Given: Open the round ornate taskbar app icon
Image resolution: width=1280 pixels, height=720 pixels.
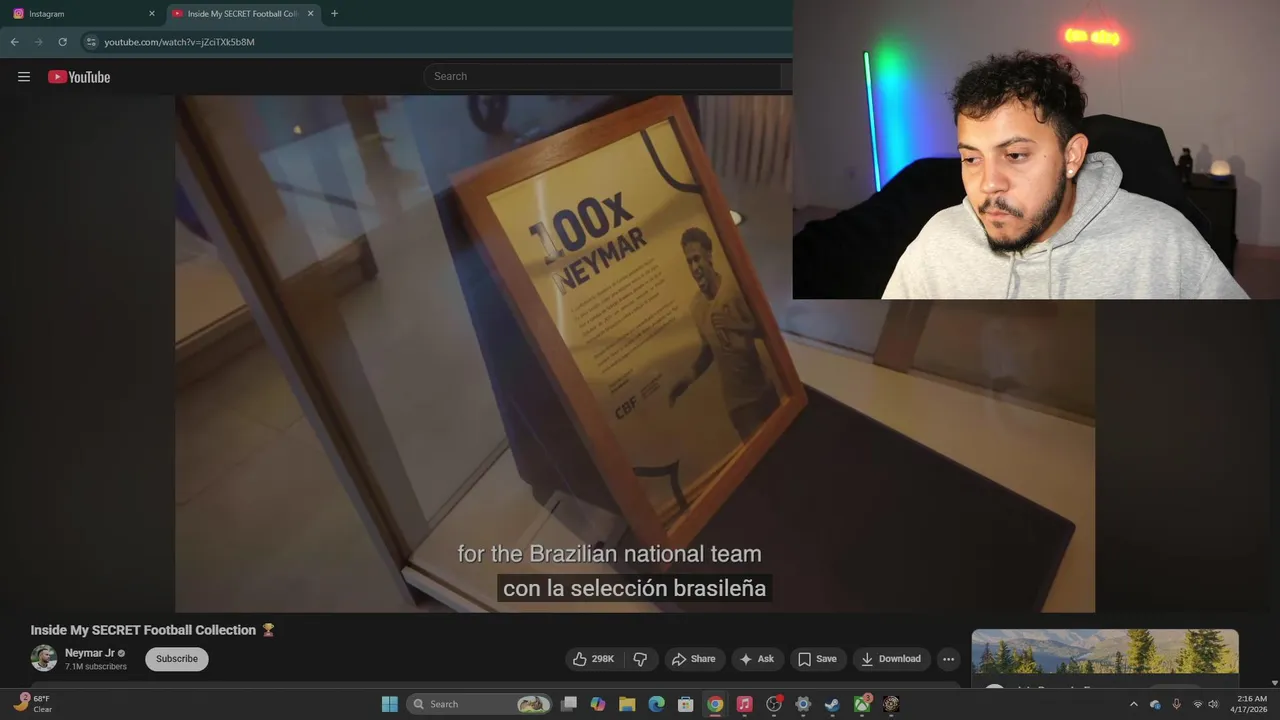Looking at the screenshot, I should pyautogui.click(x=891, y=704).
